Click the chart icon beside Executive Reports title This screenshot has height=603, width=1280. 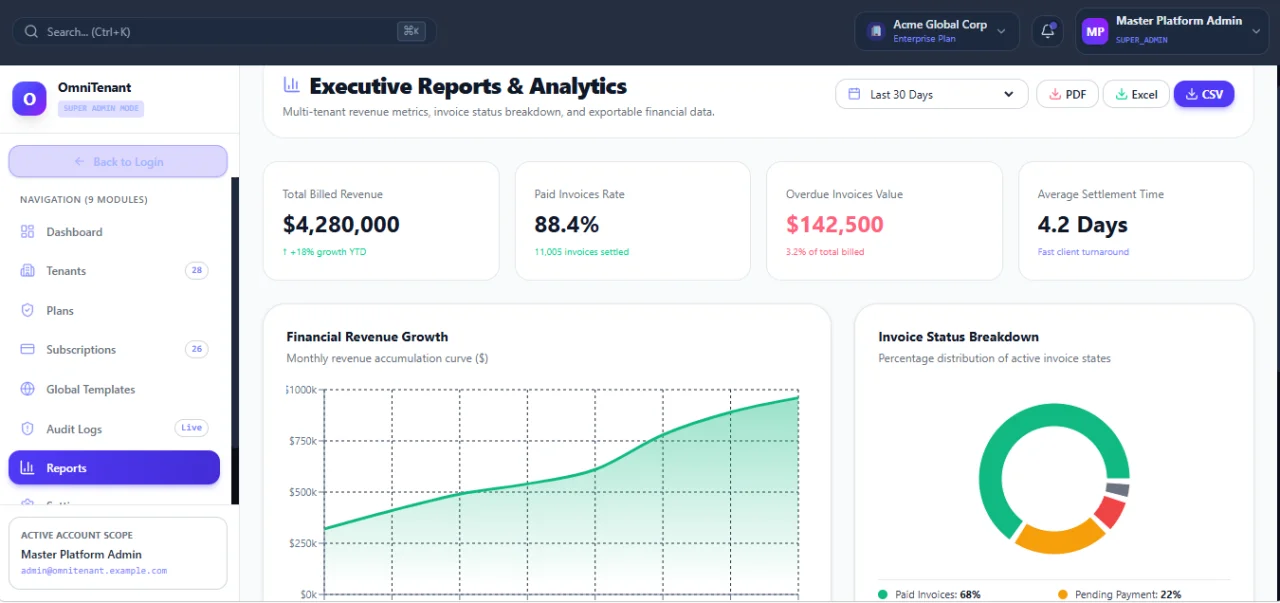[x=291, y=85]
